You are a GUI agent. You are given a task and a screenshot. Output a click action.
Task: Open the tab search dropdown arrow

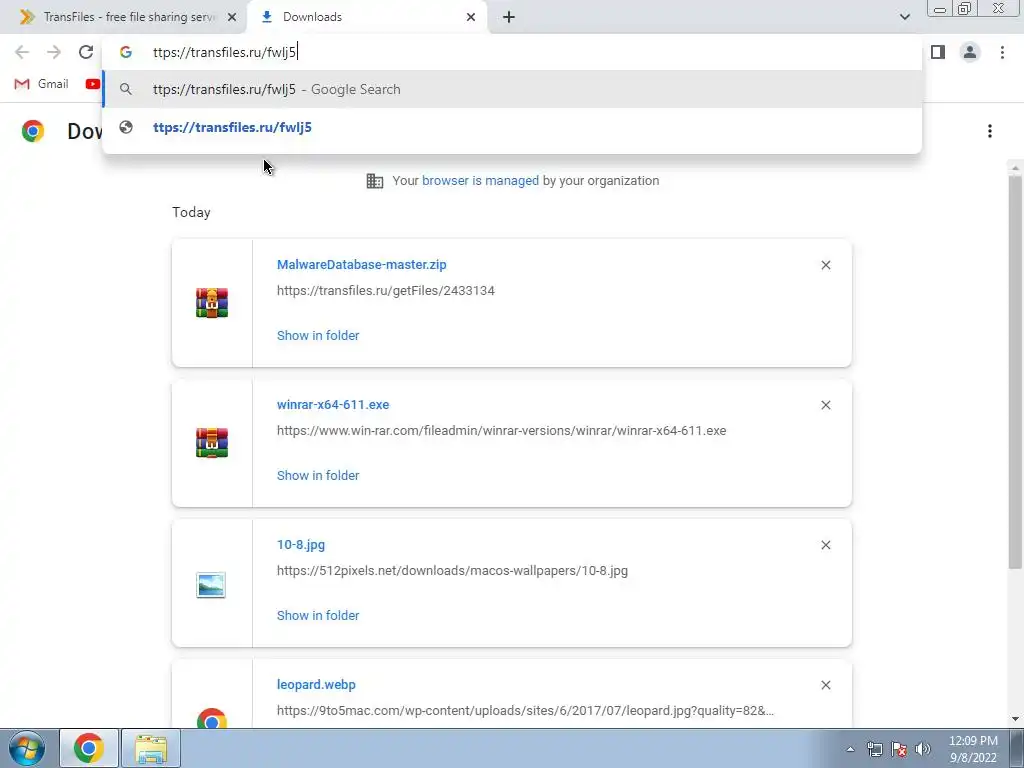904,17
